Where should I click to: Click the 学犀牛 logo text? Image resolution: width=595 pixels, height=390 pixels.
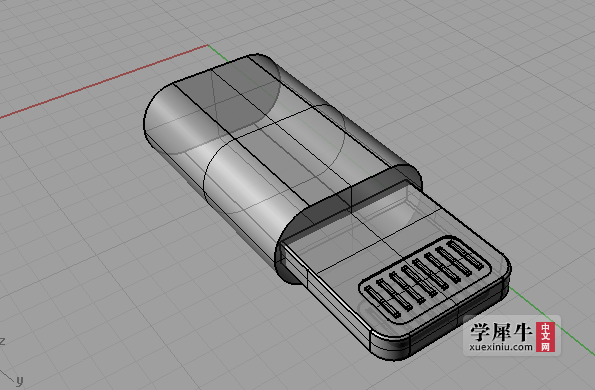(x=502, y=332)
